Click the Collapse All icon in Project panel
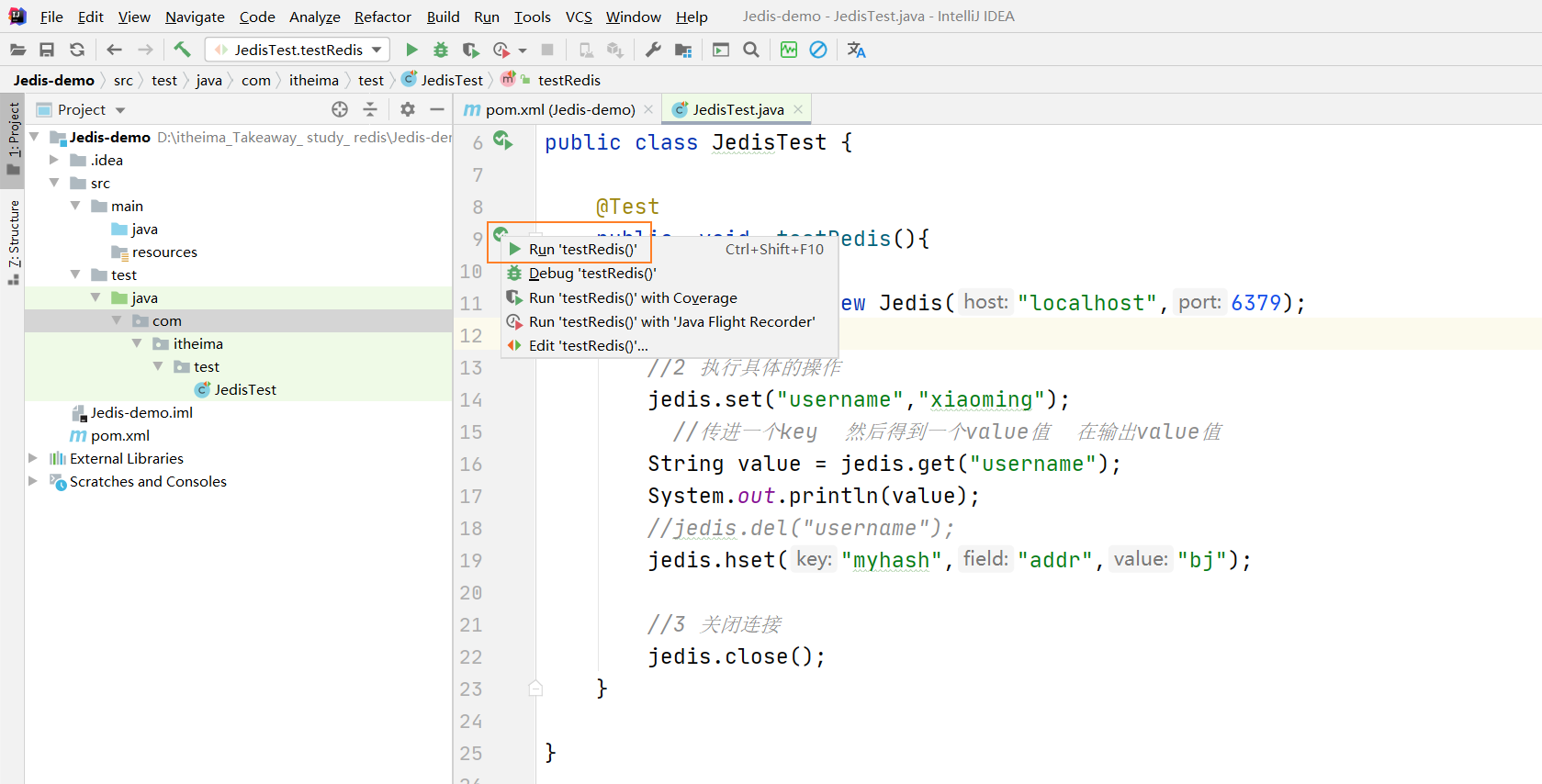Screen dimensions: 1542x784 pos(370,109)
